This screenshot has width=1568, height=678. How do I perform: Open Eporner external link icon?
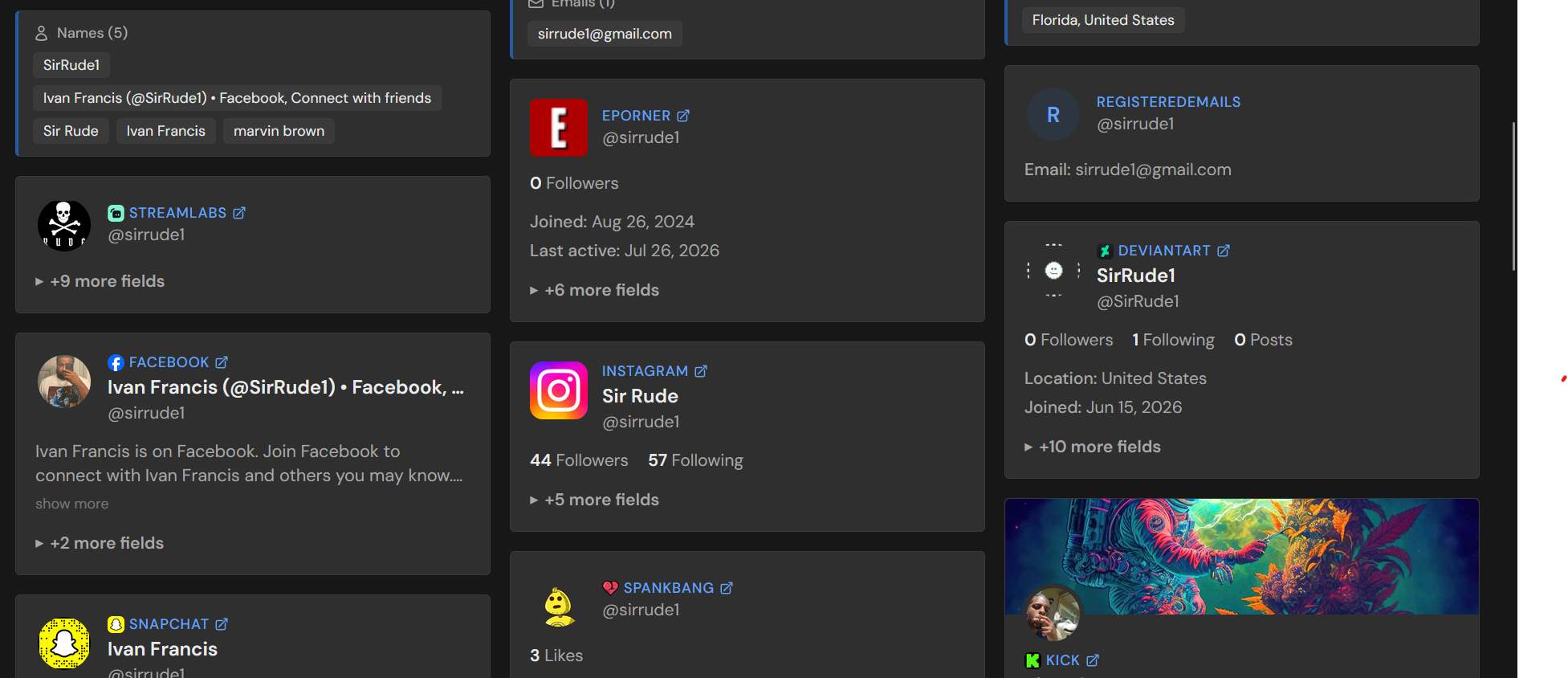tap(683, 116)
